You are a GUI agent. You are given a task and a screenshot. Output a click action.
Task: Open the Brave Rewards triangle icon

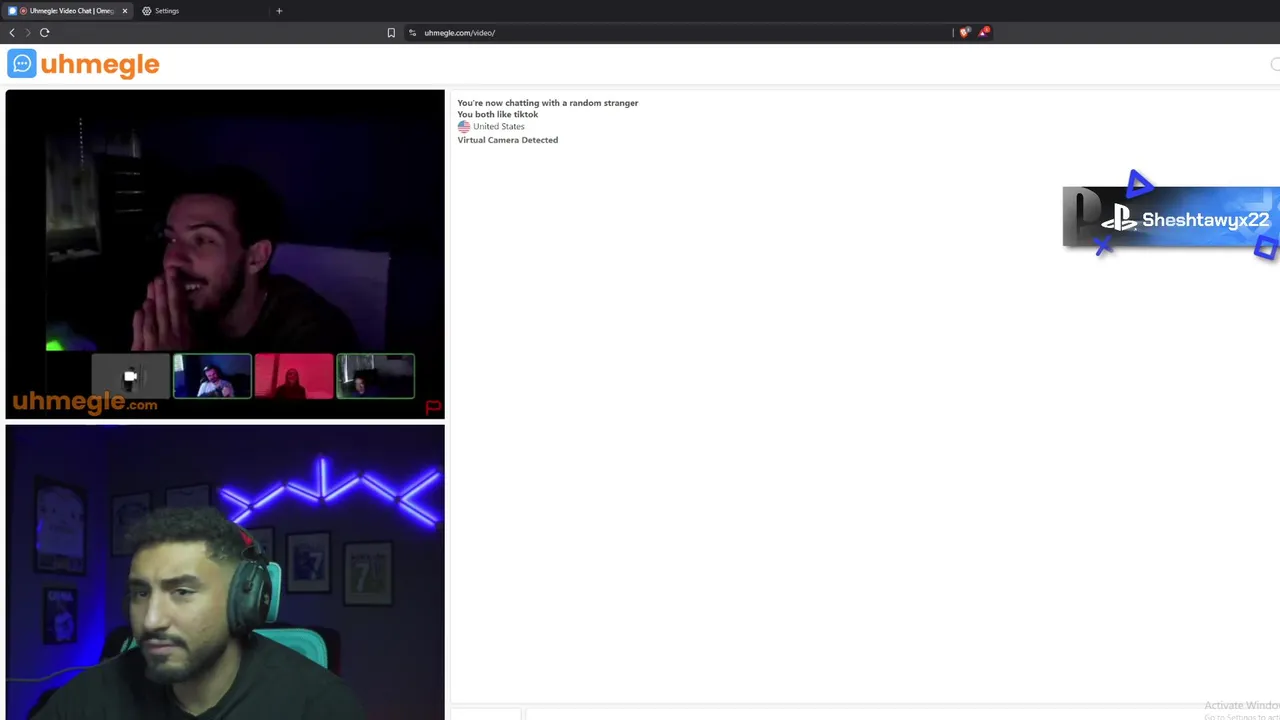pos(984,32)
